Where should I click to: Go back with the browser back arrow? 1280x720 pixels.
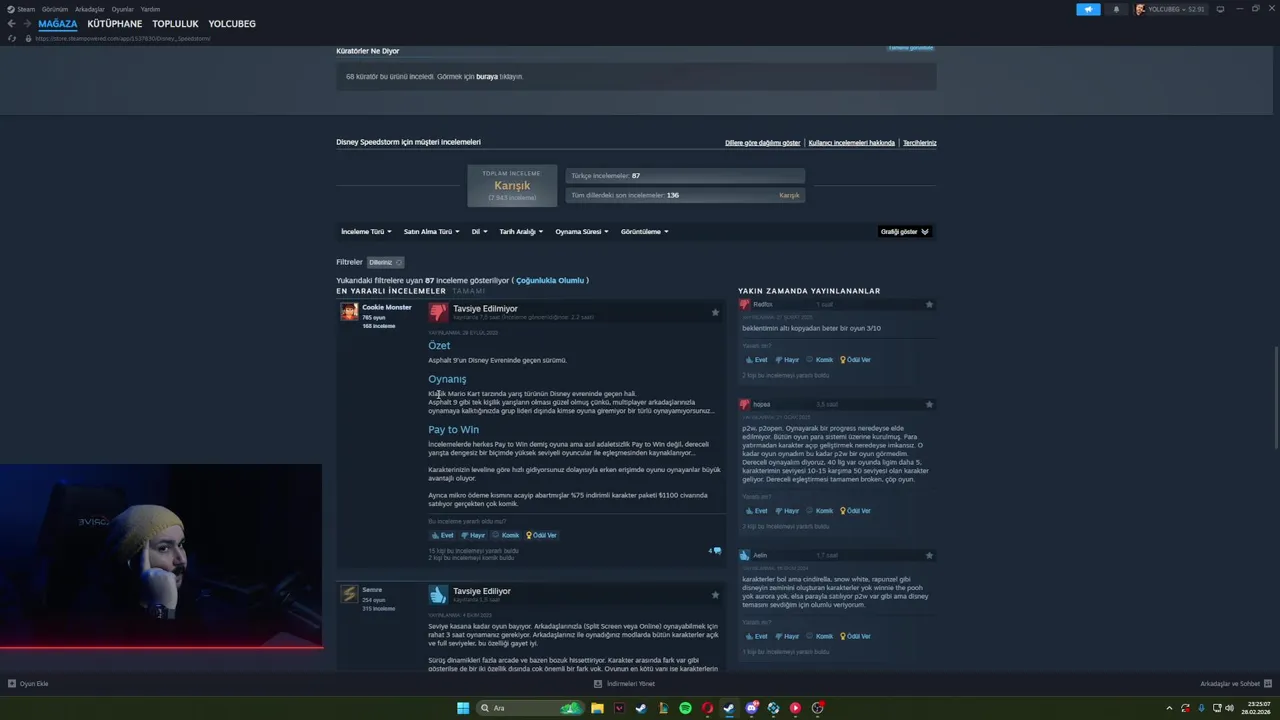tap(12, 24)
